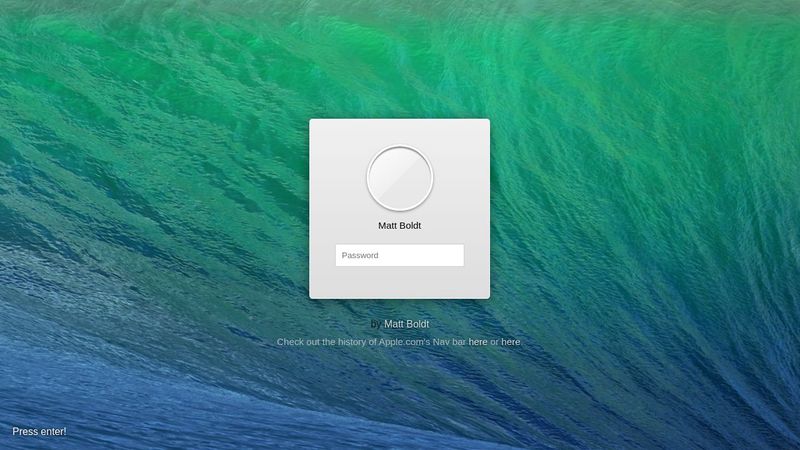Image resolution: width=800 pixels, height=450 pixels.
Task: Focus the Password input field
Action: coord(399,255)
